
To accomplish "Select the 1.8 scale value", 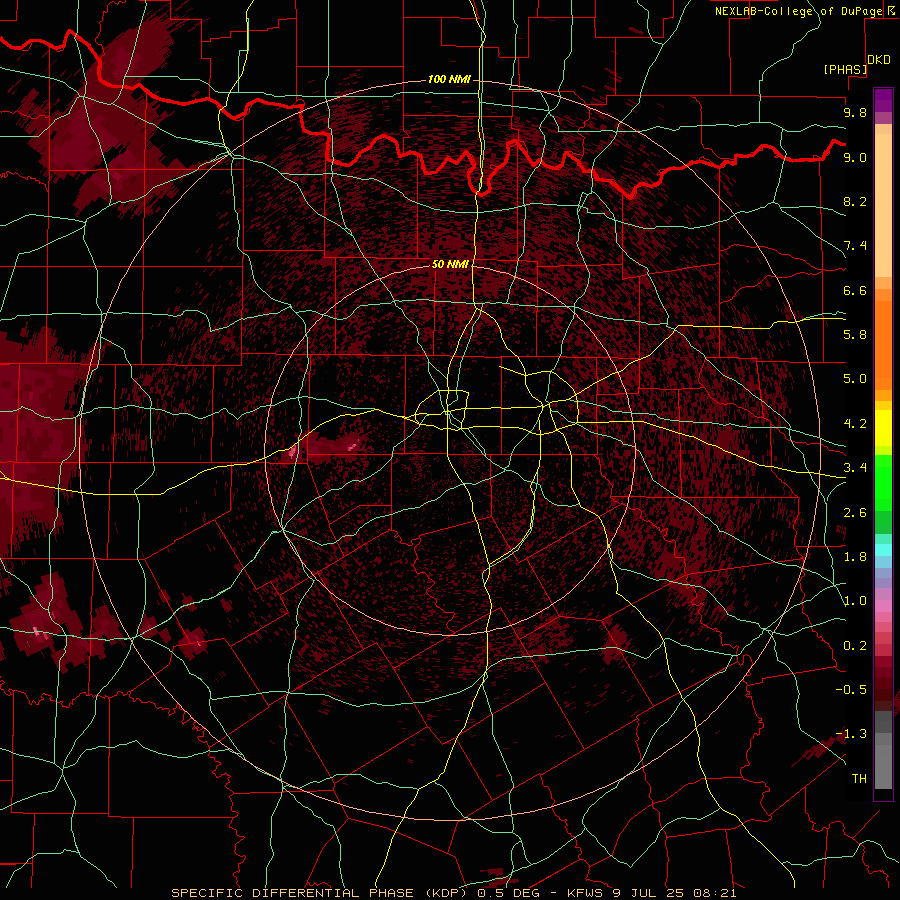I will coord(855,557).
